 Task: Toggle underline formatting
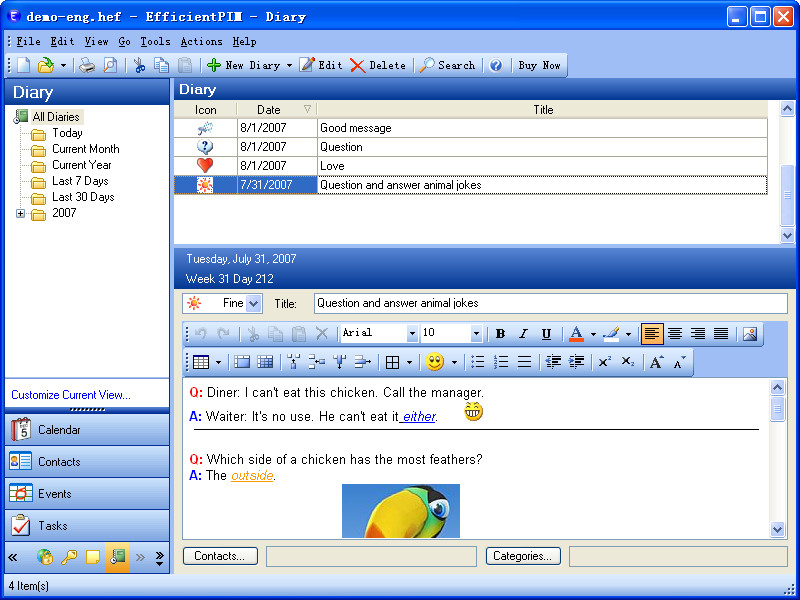[546, 334]
